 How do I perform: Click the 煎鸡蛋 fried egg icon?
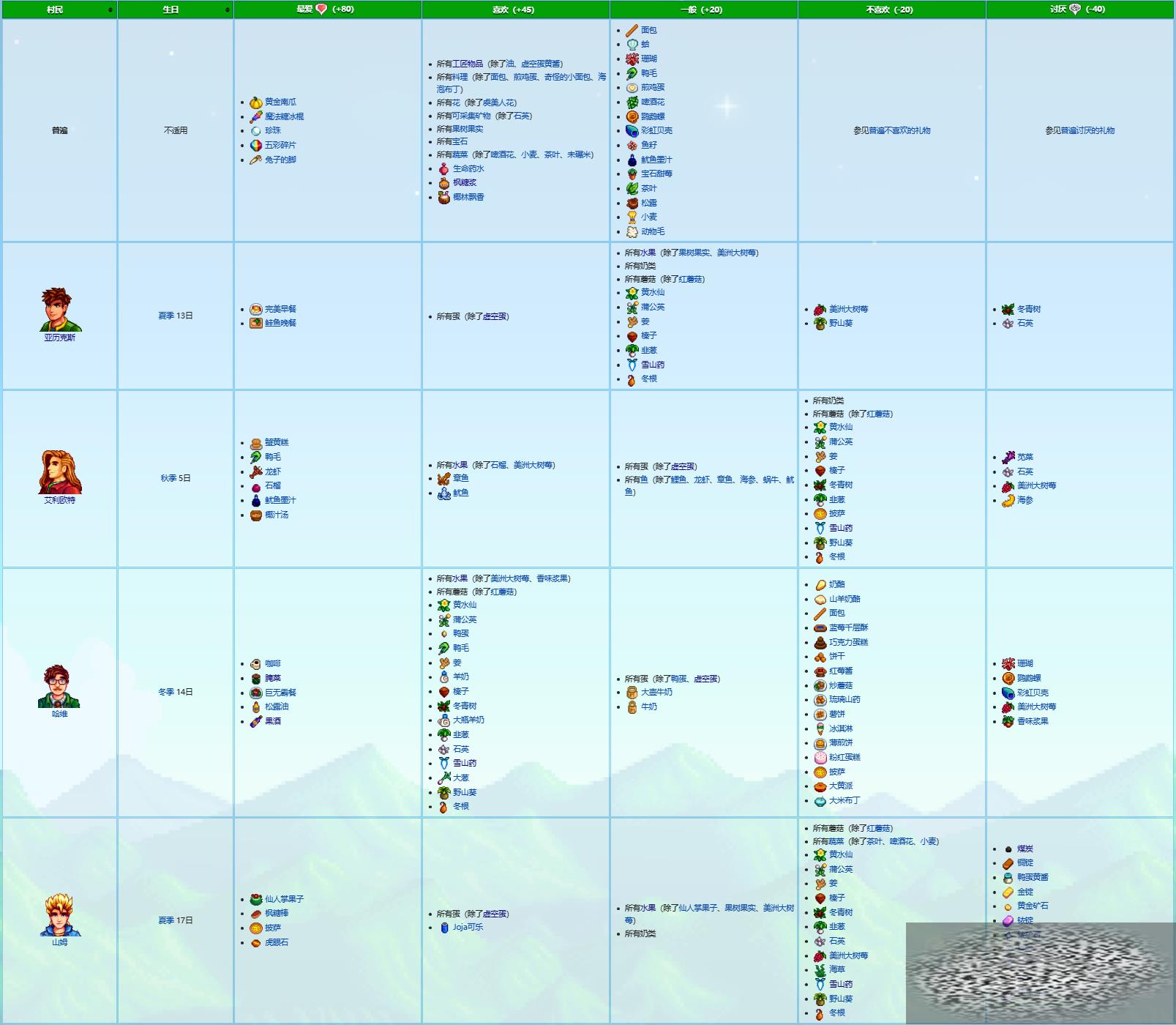coord(632,88)
